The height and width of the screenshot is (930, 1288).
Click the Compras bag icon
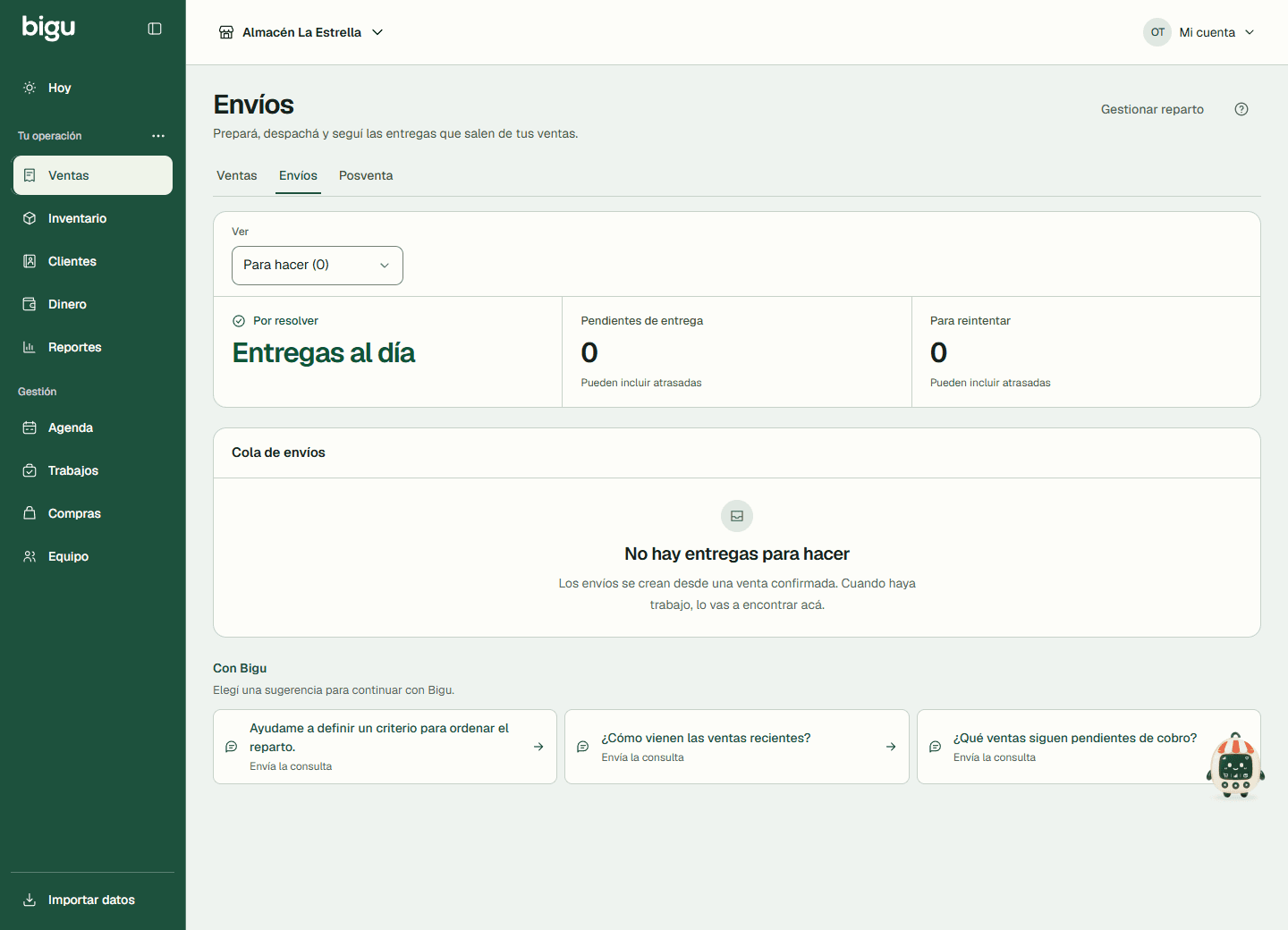pos(30,513)
